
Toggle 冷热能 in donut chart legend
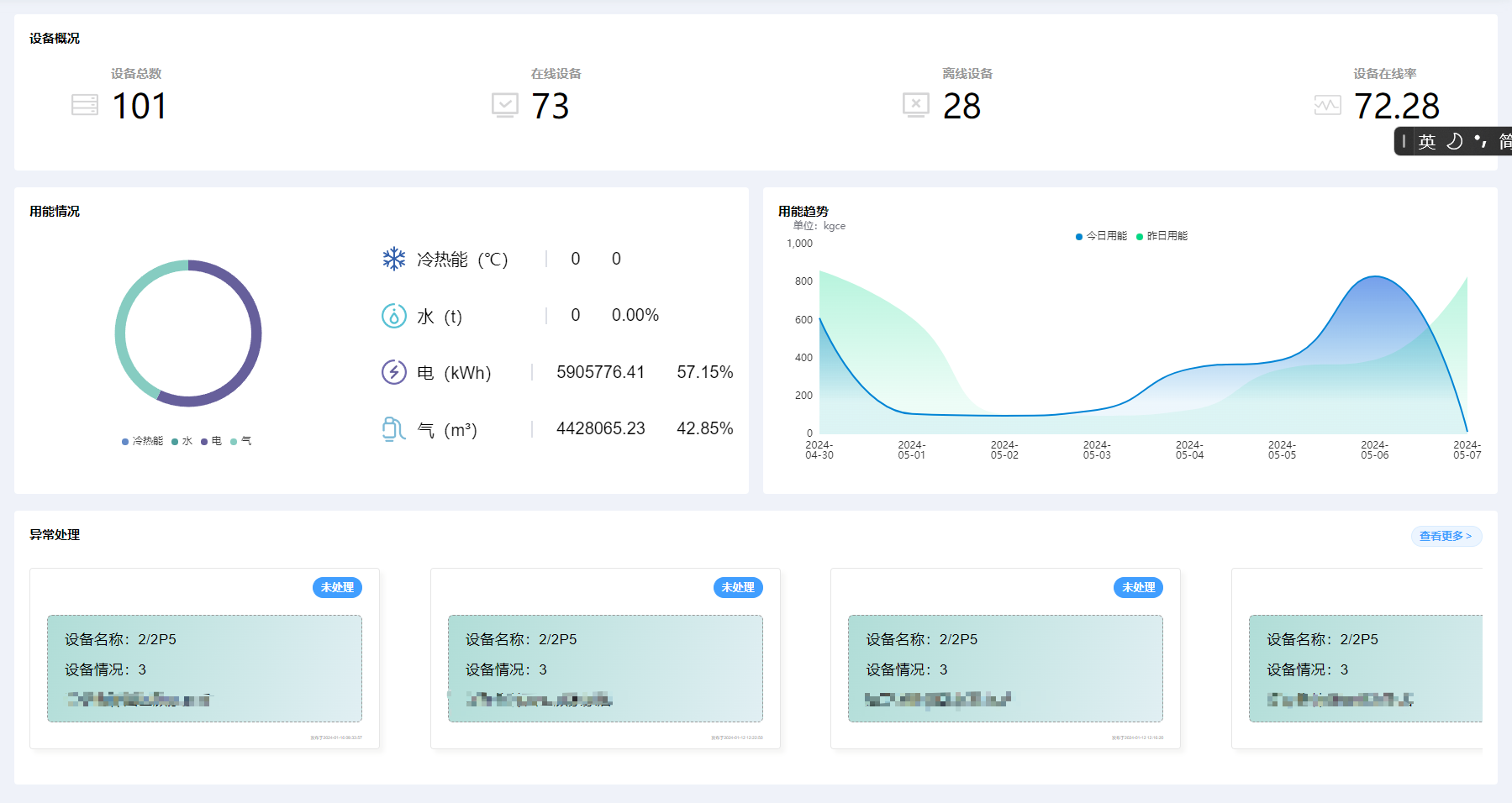coord(142,441)
